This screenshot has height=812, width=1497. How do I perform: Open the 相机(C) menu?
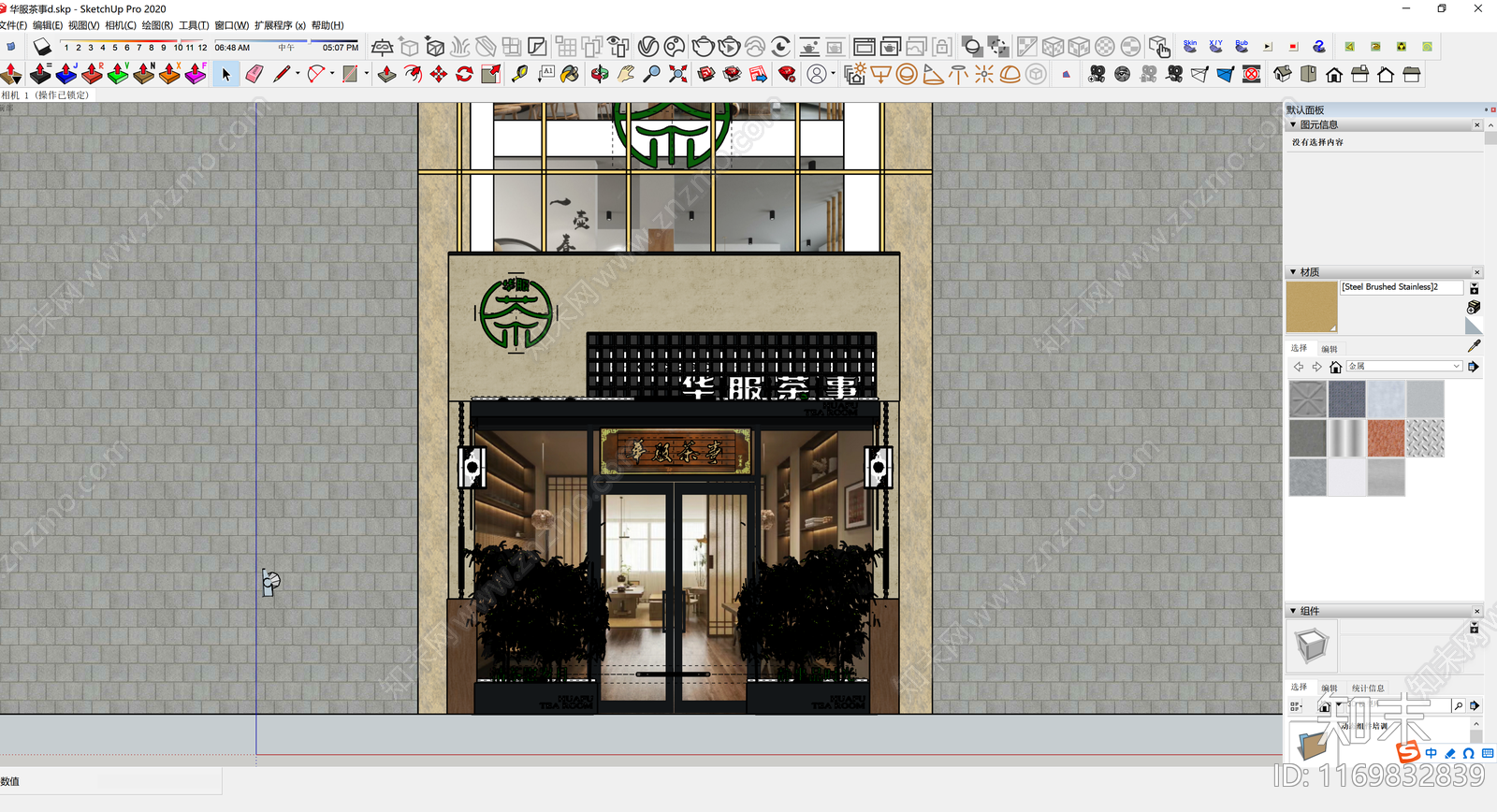click(x=121, y=25)
